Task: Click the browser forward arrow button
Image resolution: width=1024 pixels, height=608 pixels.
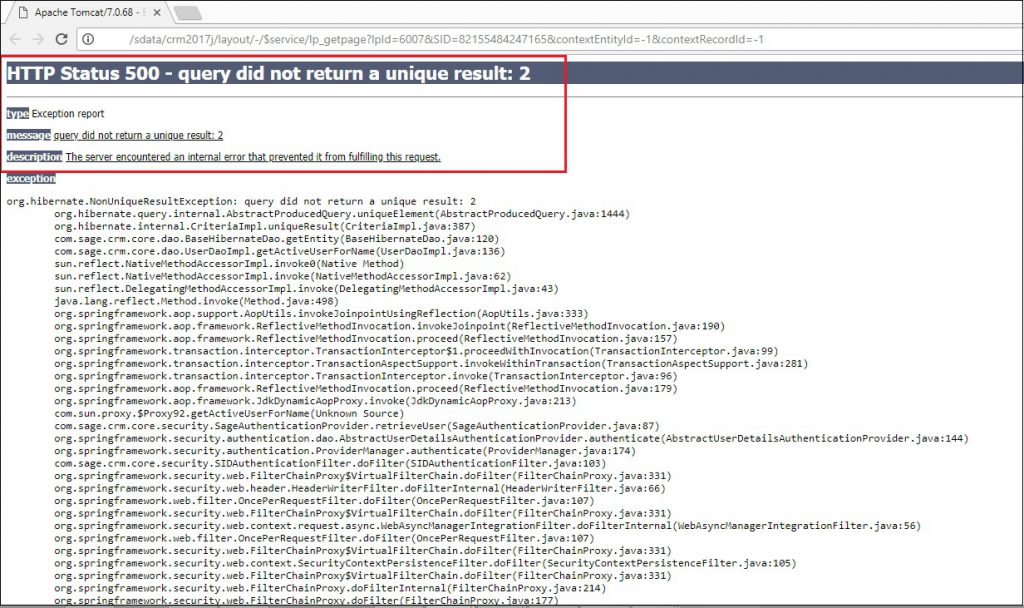Action: tap(36, 39)
